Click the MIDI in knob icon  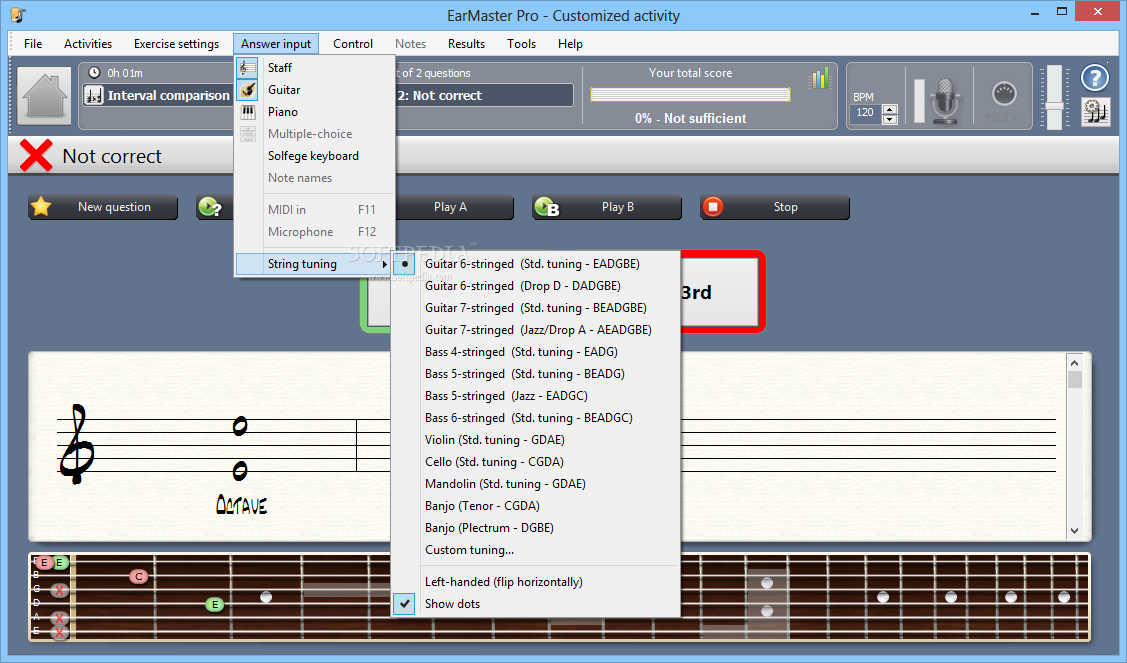point(1004,93)
